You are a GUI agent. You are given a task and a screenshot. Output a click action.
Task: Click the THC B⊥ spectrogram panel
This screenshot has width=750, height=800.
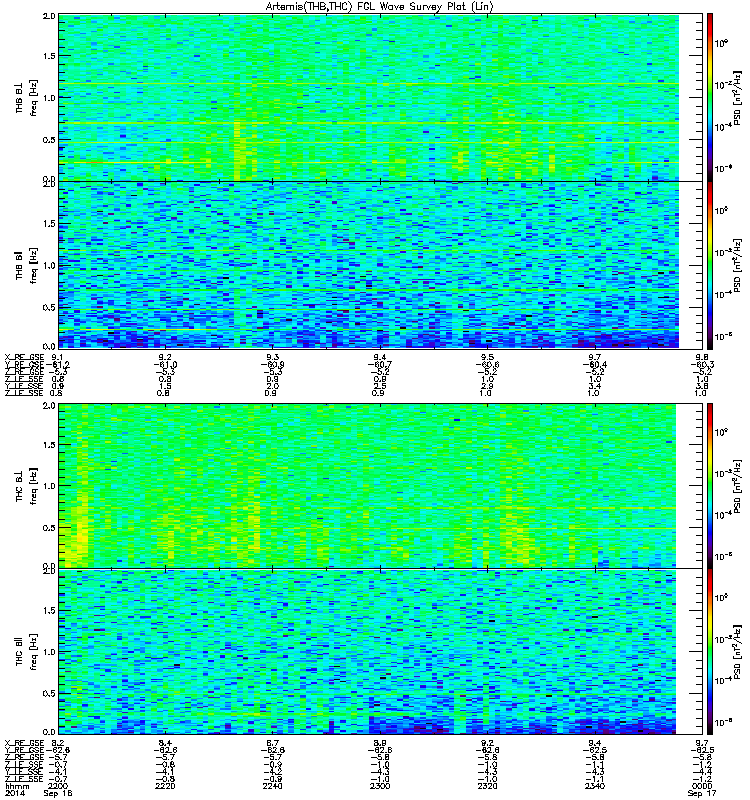click(367, 486)
